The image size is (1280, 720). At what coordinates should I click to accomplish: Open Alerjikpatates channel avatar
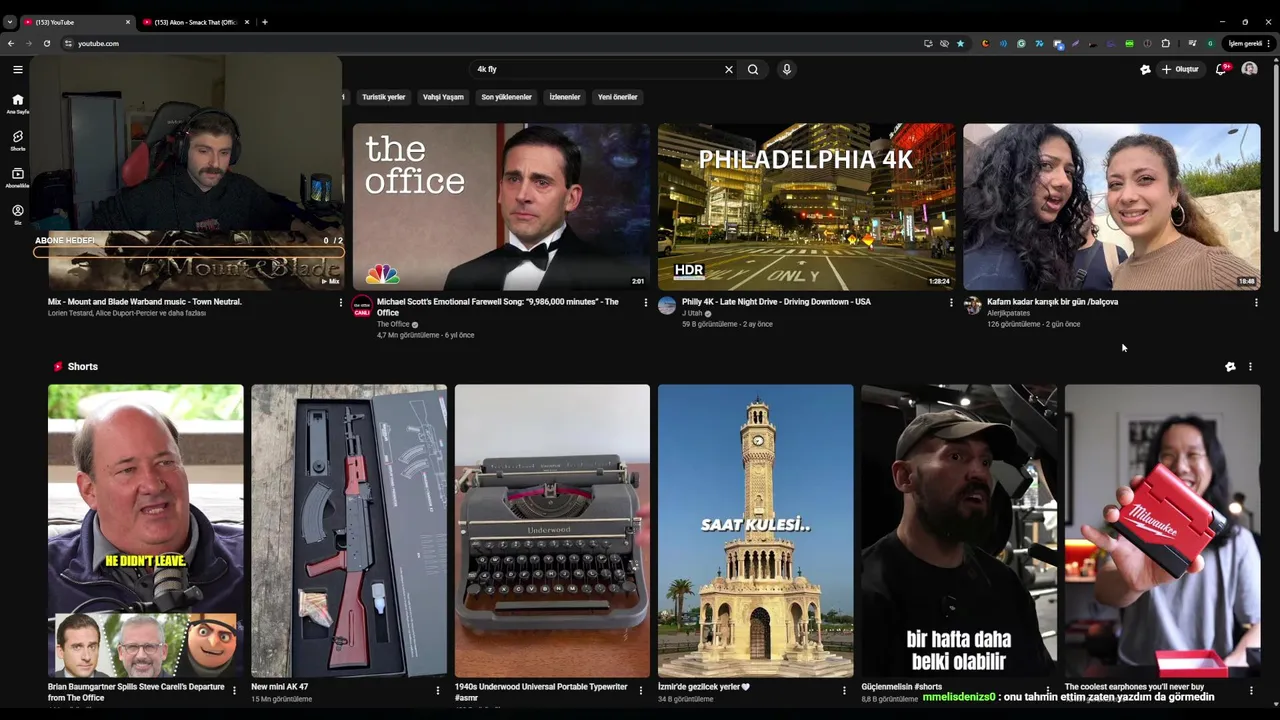(972, 306)
